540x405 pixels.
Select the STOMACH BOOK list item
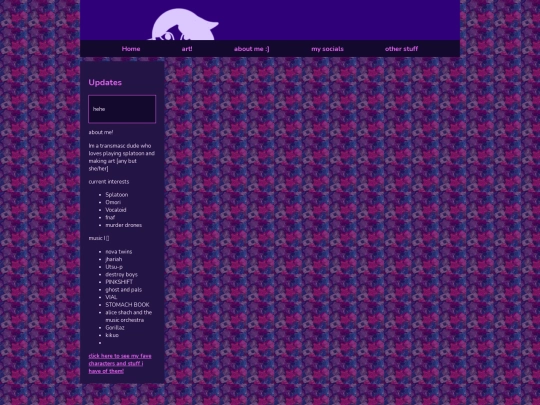click(127, 305)
